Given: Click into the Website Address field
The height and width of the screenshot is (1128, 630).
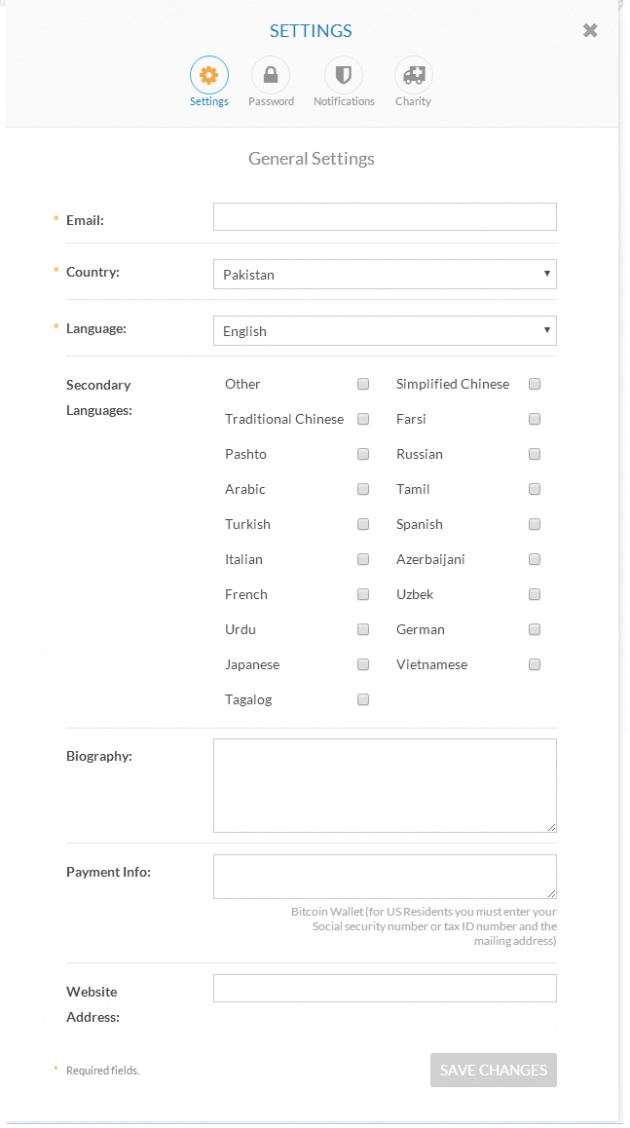Looking at the screenshot, I should (x=385, y=988).
